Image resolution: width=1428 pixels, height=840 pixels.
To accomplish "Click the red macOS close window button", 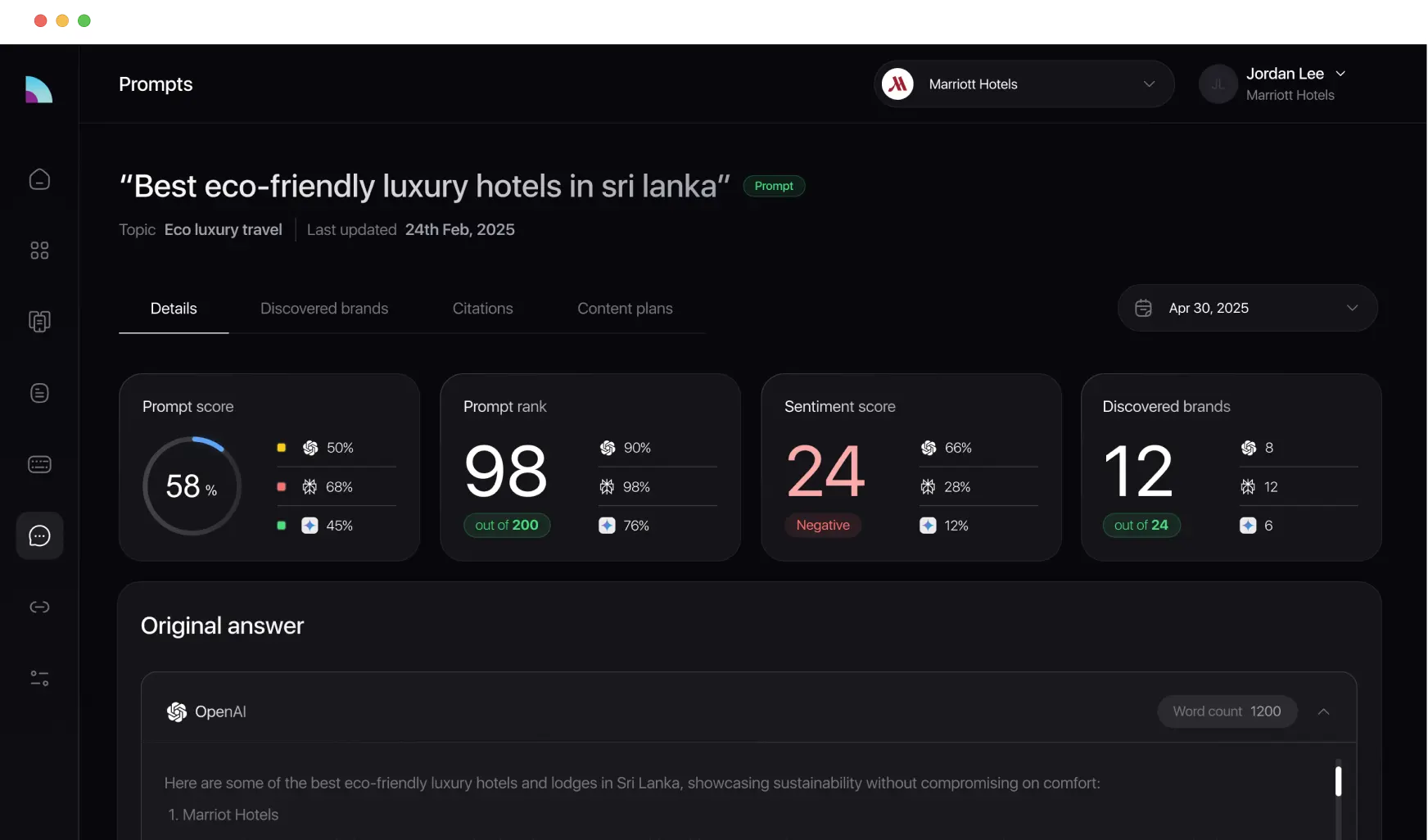I will click(x=41, y=20).
